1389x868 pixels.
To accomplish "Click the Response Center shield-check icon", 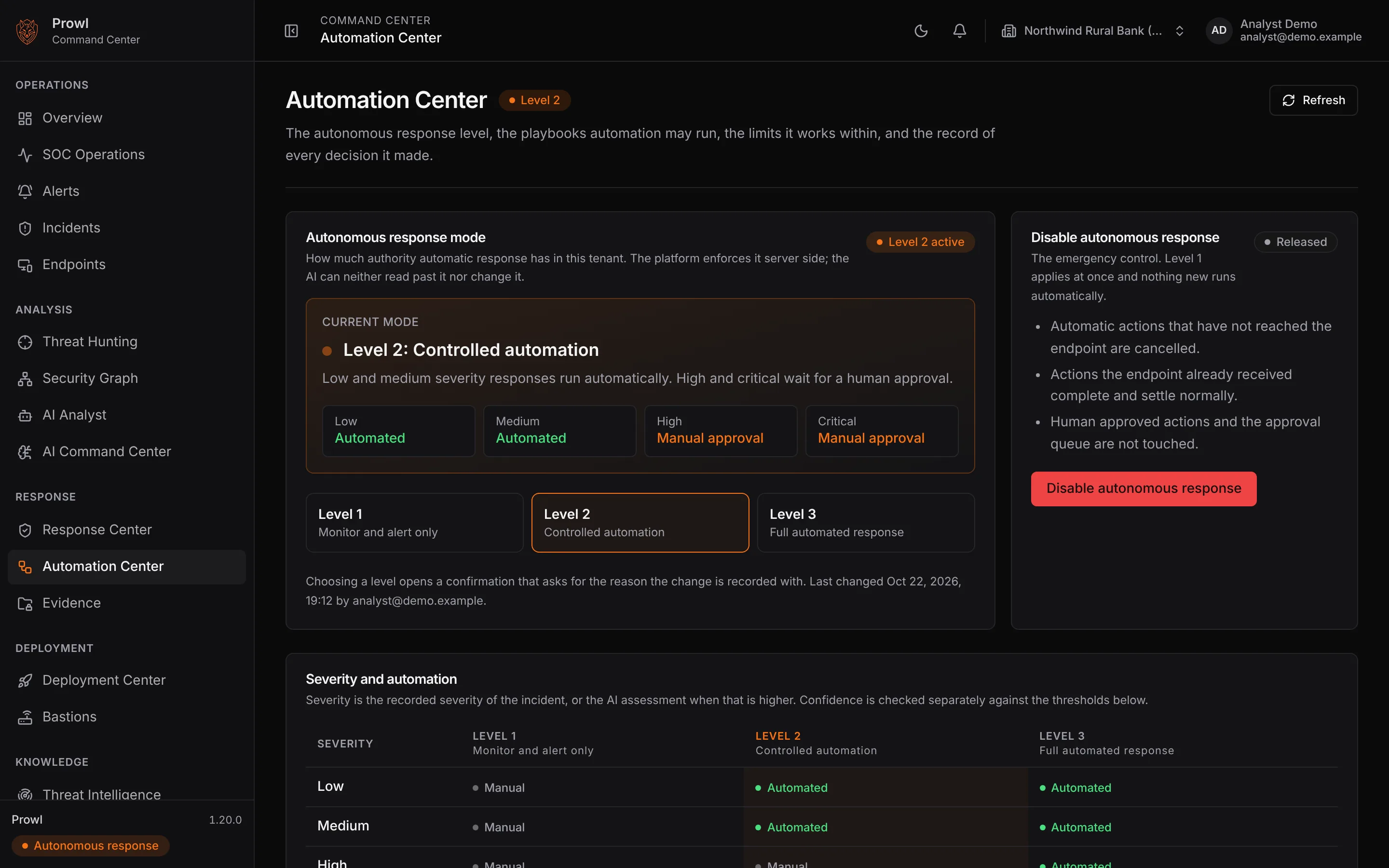I will [25, 530].
